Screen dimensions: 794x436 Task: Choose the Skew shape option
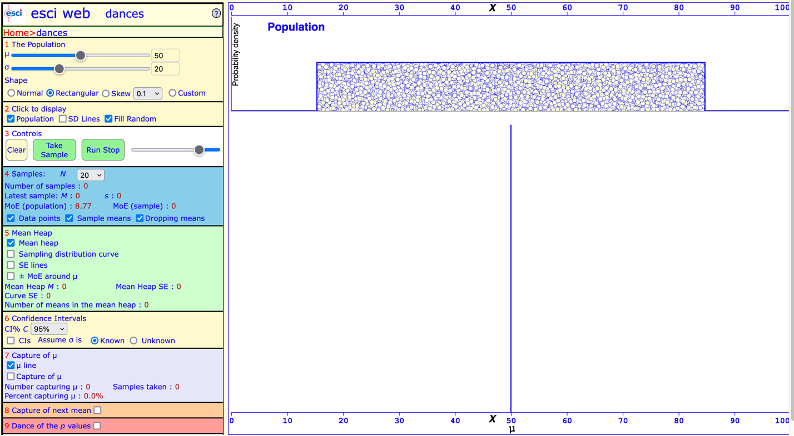tap(112, 93)
